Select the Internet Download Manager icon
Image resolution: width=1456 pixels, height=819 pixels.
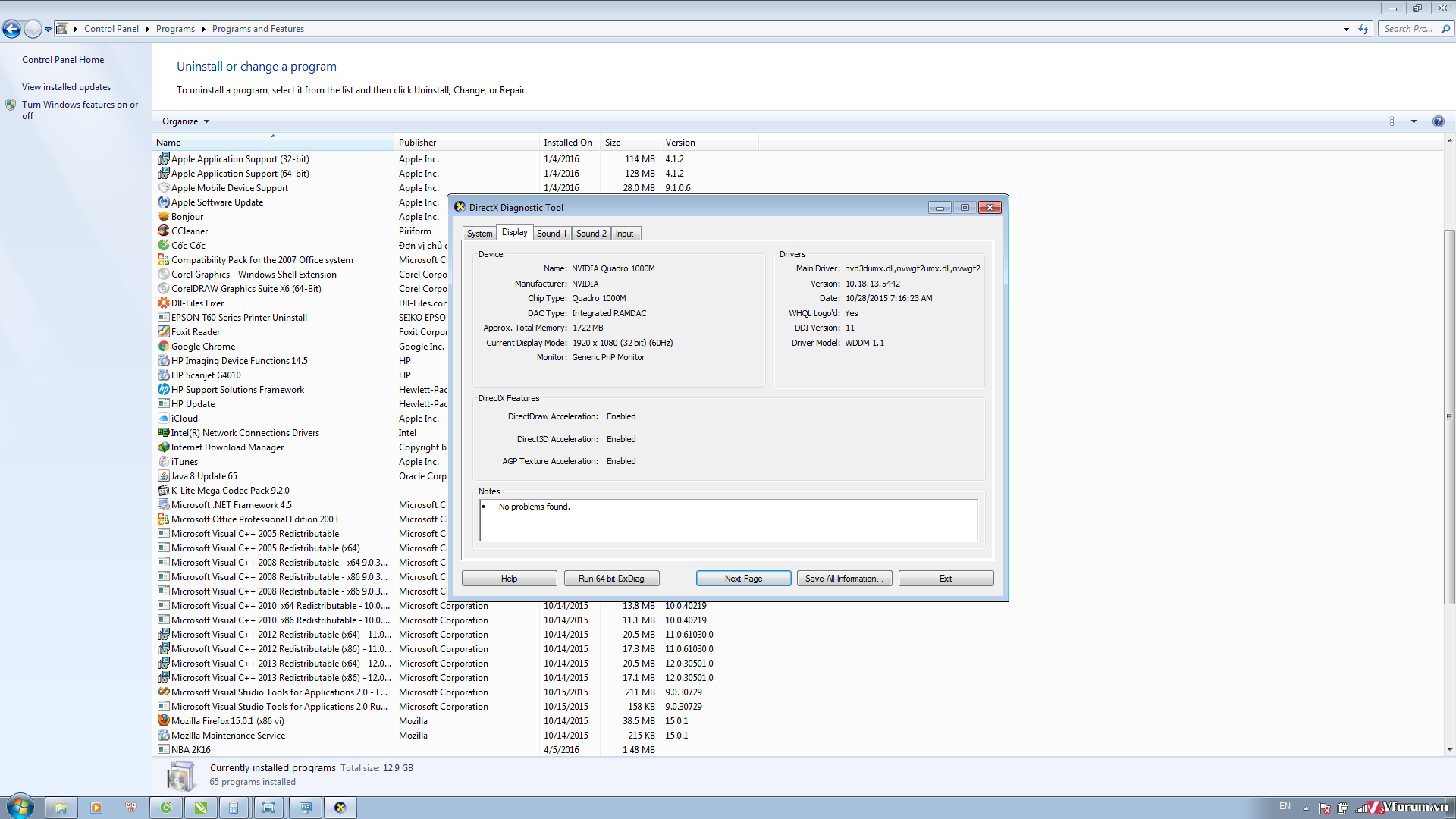[163, 447]
